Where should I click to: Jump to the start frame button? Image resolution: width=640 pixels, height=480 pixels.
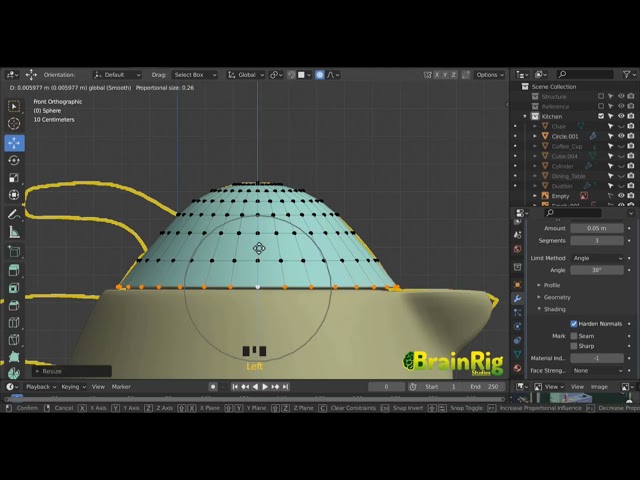tap(235, 387)
